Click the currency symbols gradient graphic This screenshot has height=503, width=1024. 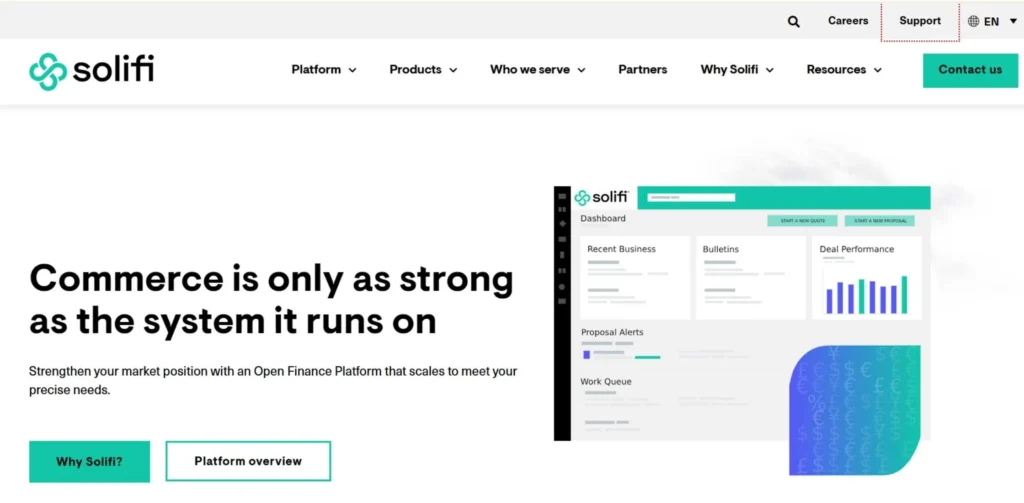pyautogui.click(x=853, y=409)
